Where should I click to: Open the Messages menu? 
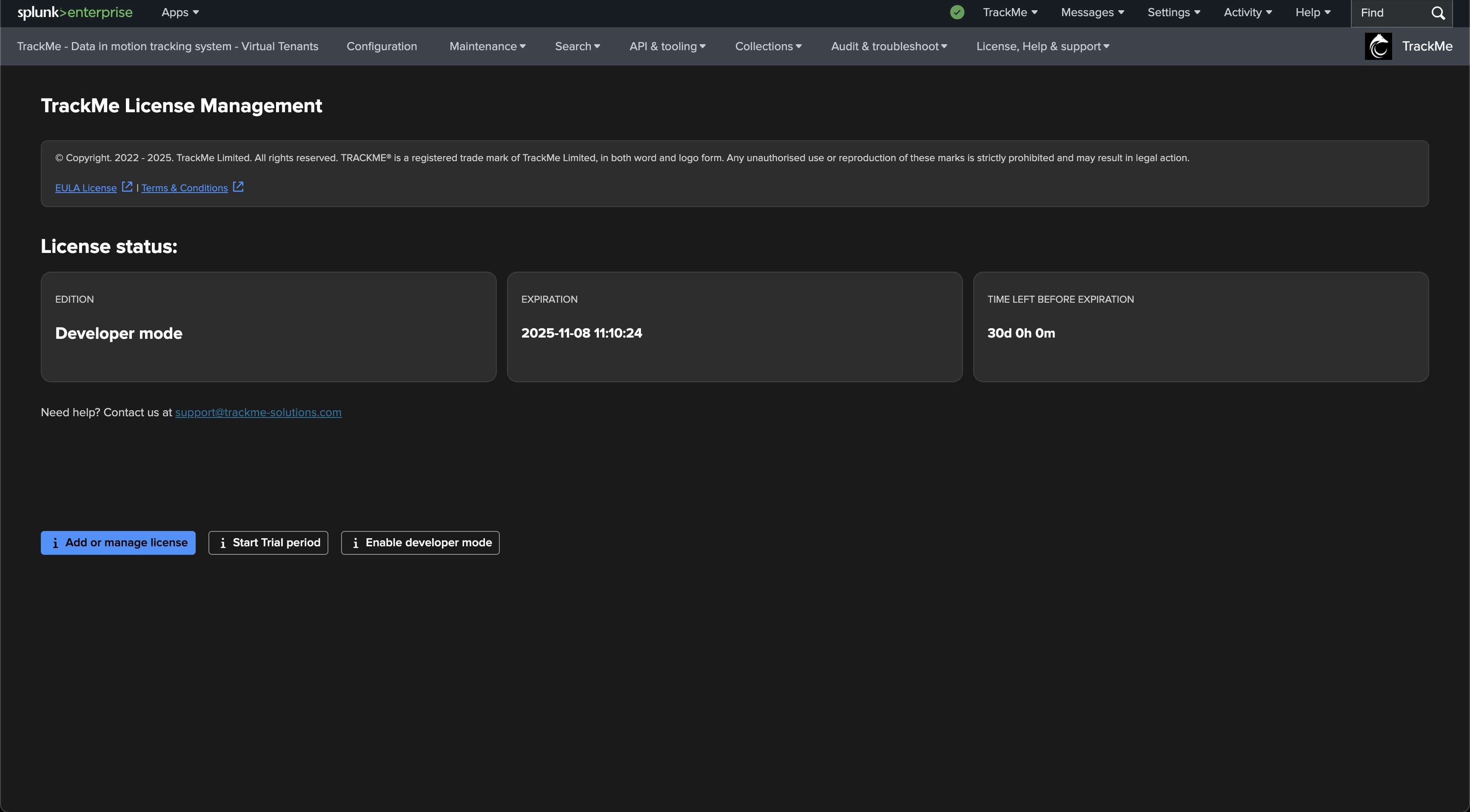[x=1092, y=13]
